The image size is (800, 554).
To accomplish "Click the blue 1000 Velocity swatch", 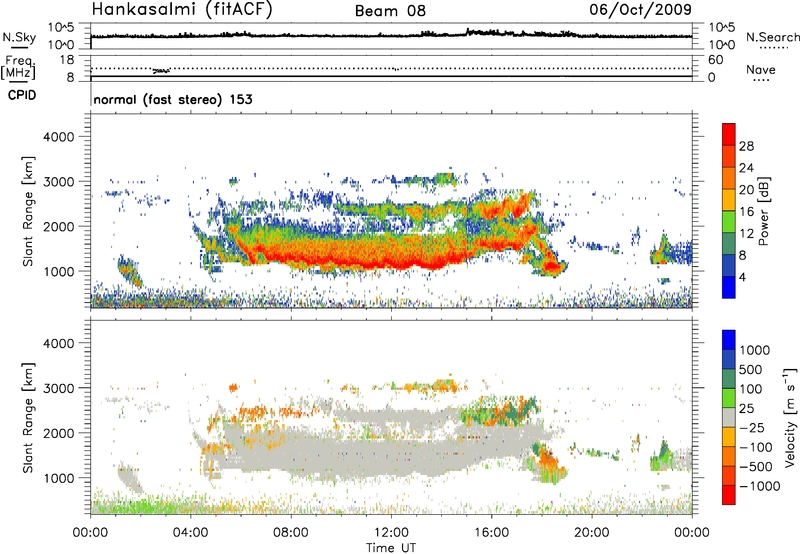I will pyautogui.click(x=729, y=340).
